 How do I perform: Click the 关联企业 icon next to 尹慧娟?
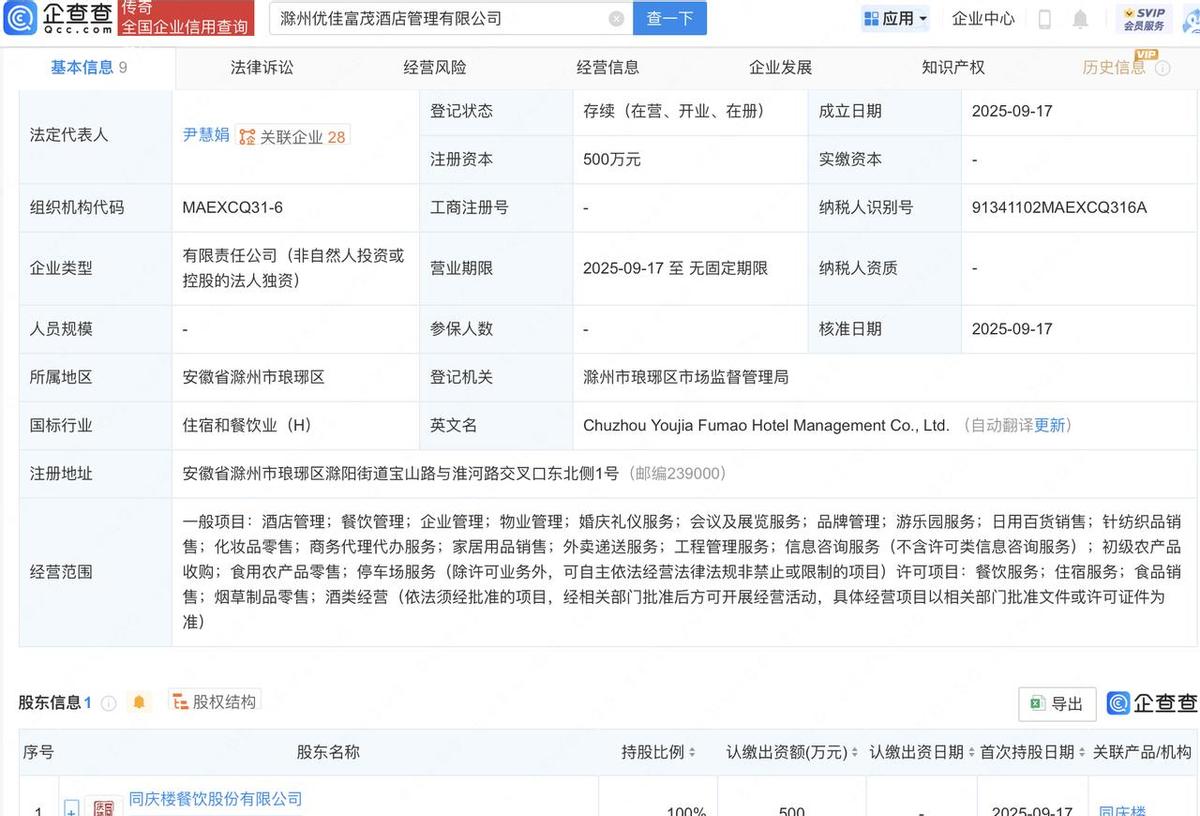(246, 137)
